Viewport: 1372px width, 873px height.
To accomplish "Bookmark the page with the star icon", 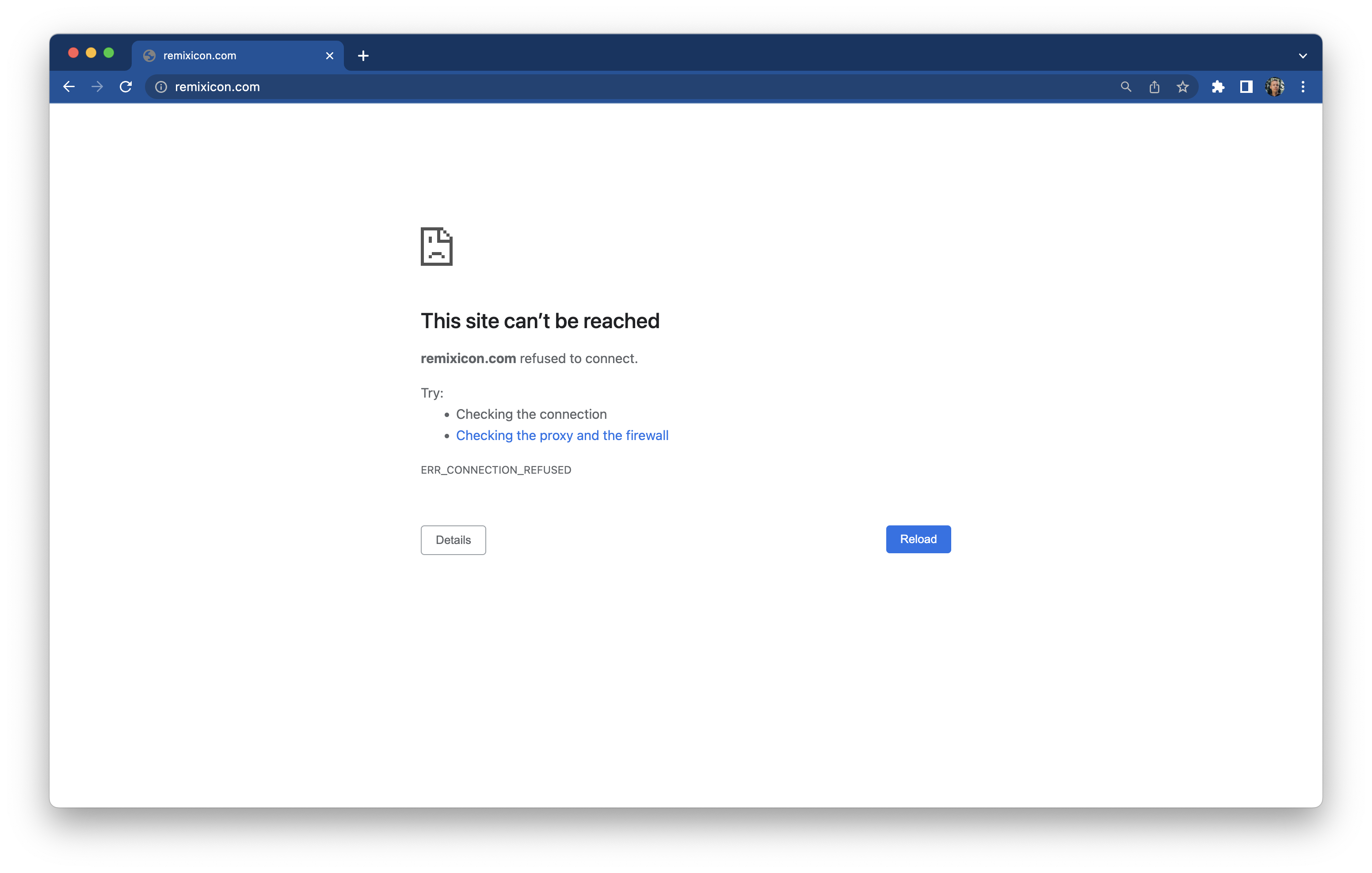I will point(1183,87).
